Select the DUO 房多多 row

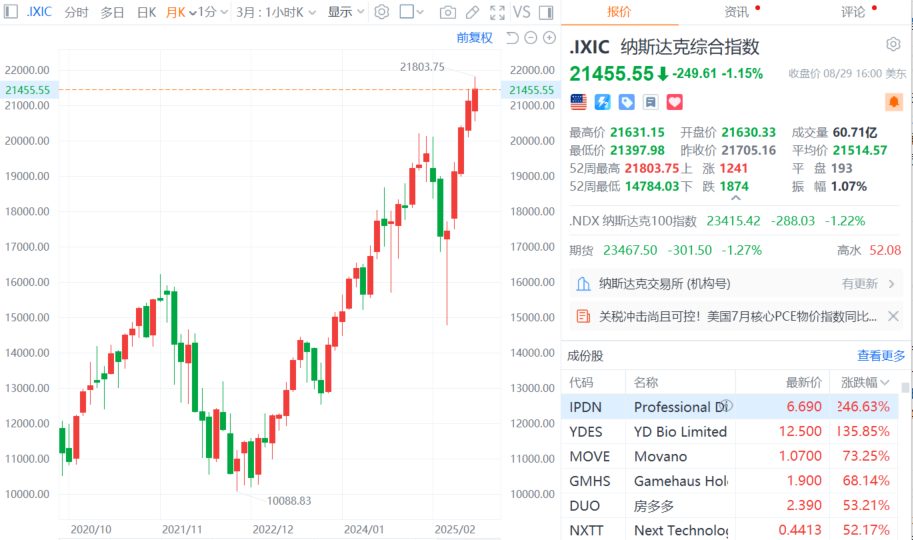730,506
